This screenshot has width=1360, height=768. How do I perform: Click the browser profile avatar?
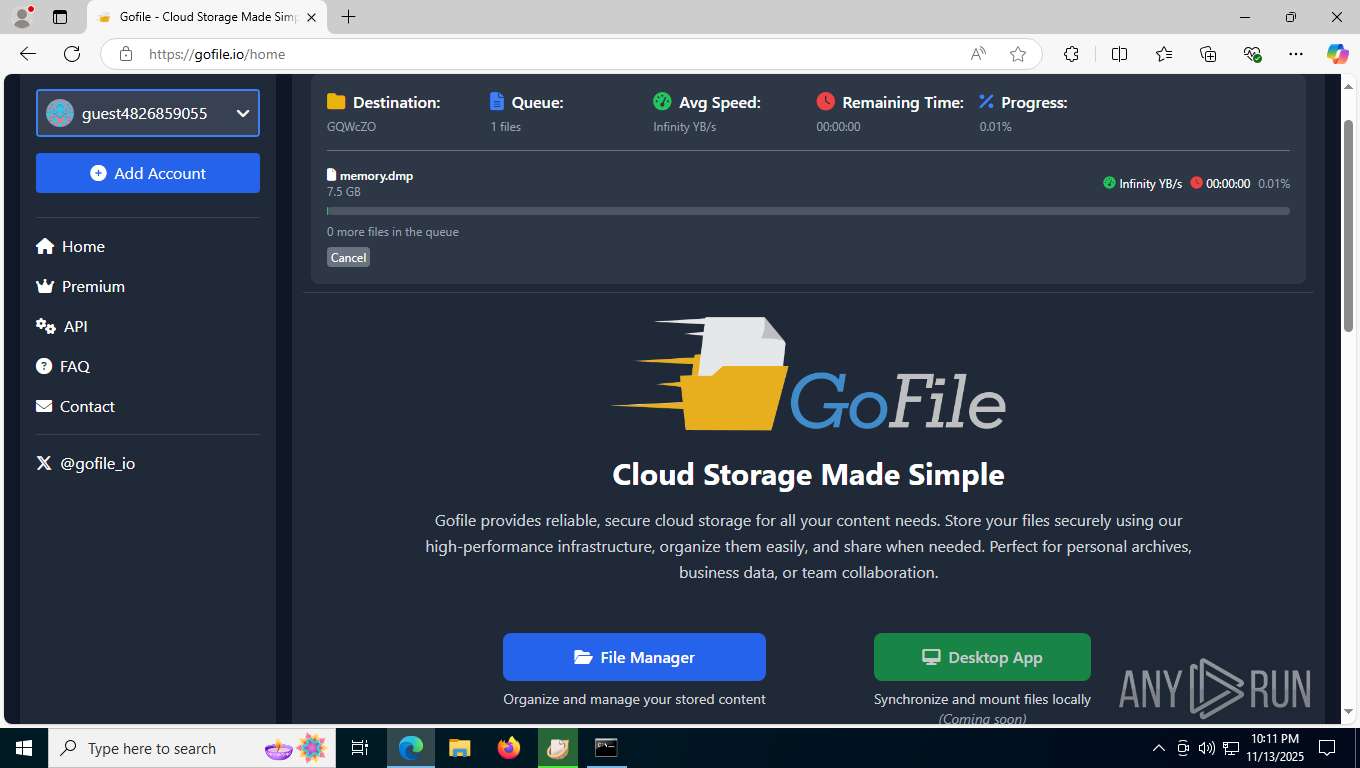22,17
